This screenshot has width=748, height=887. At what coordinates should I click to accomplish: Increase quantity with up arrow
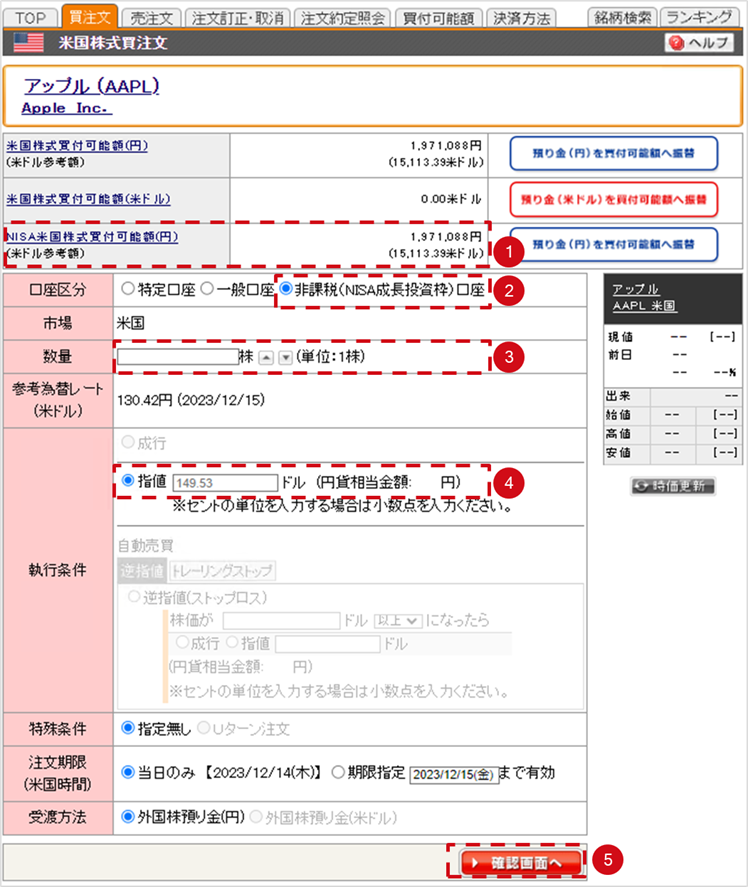coord(266,358)
